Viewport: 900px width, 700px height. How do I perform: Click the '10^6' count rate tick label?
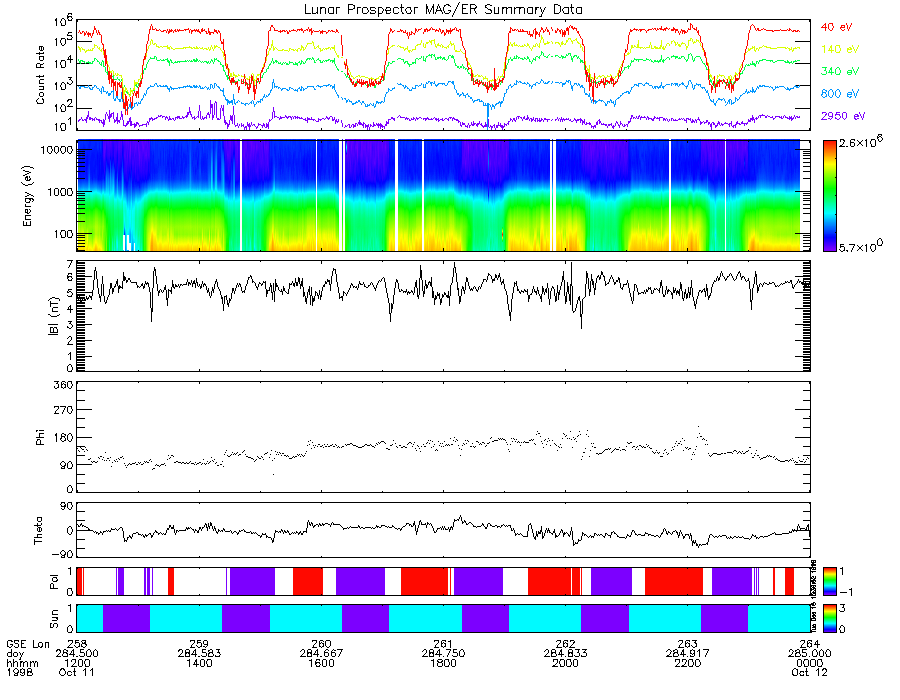63,22
